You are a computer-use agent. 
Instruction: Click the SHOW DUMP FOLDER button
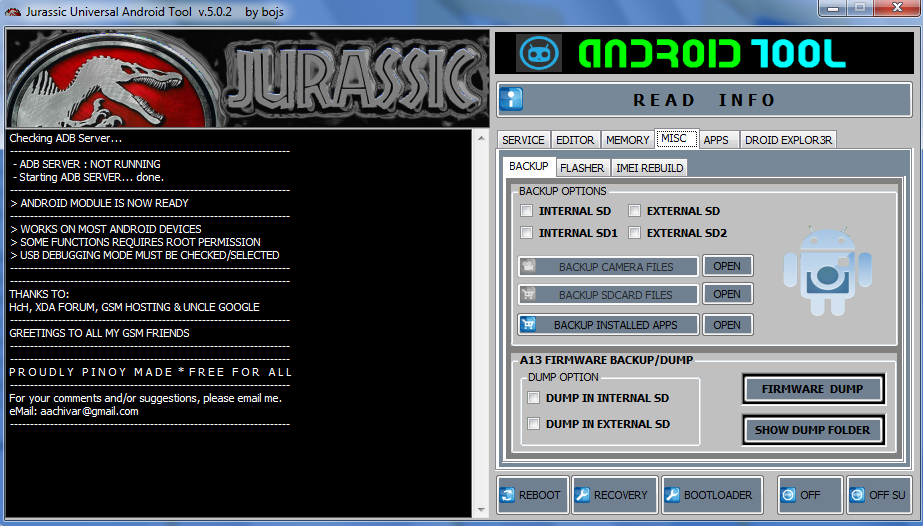tap(813, 430)
